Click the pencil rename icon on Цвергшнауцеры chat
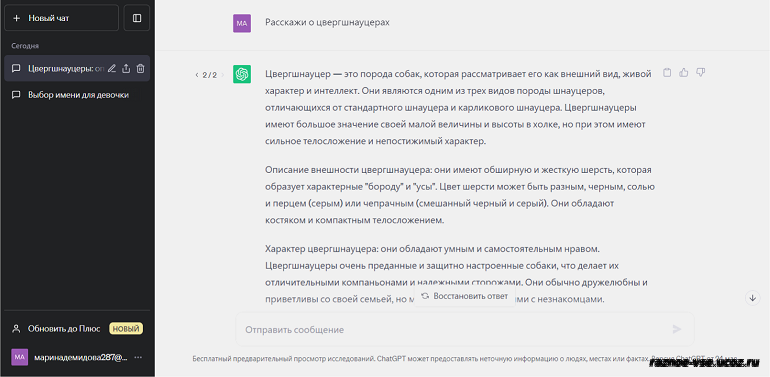770x377 pixels. tap(112, 69)
